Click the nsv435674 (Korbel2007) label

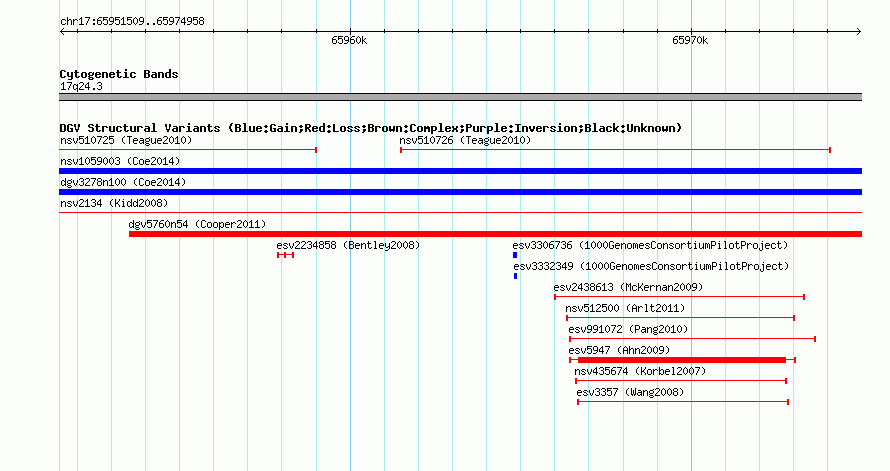[x=640, y=371]
